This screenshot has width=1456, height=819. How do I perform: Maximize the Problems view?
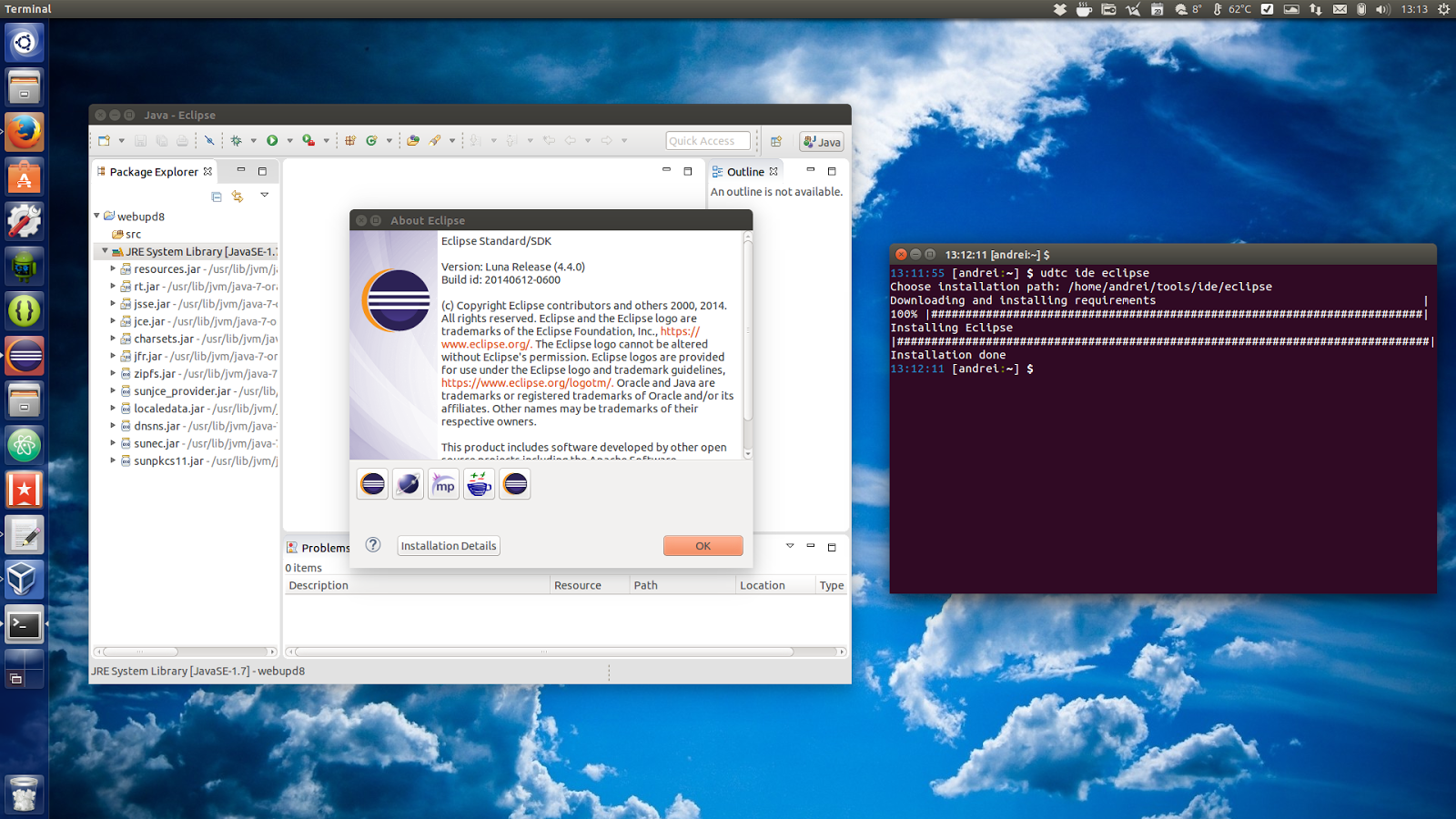[832, 547]
